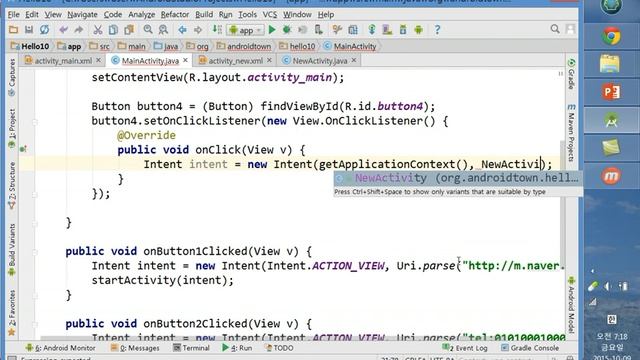
Task: Run the app with the green play icon
Action: pyautogui.click(x=272, y=30)
